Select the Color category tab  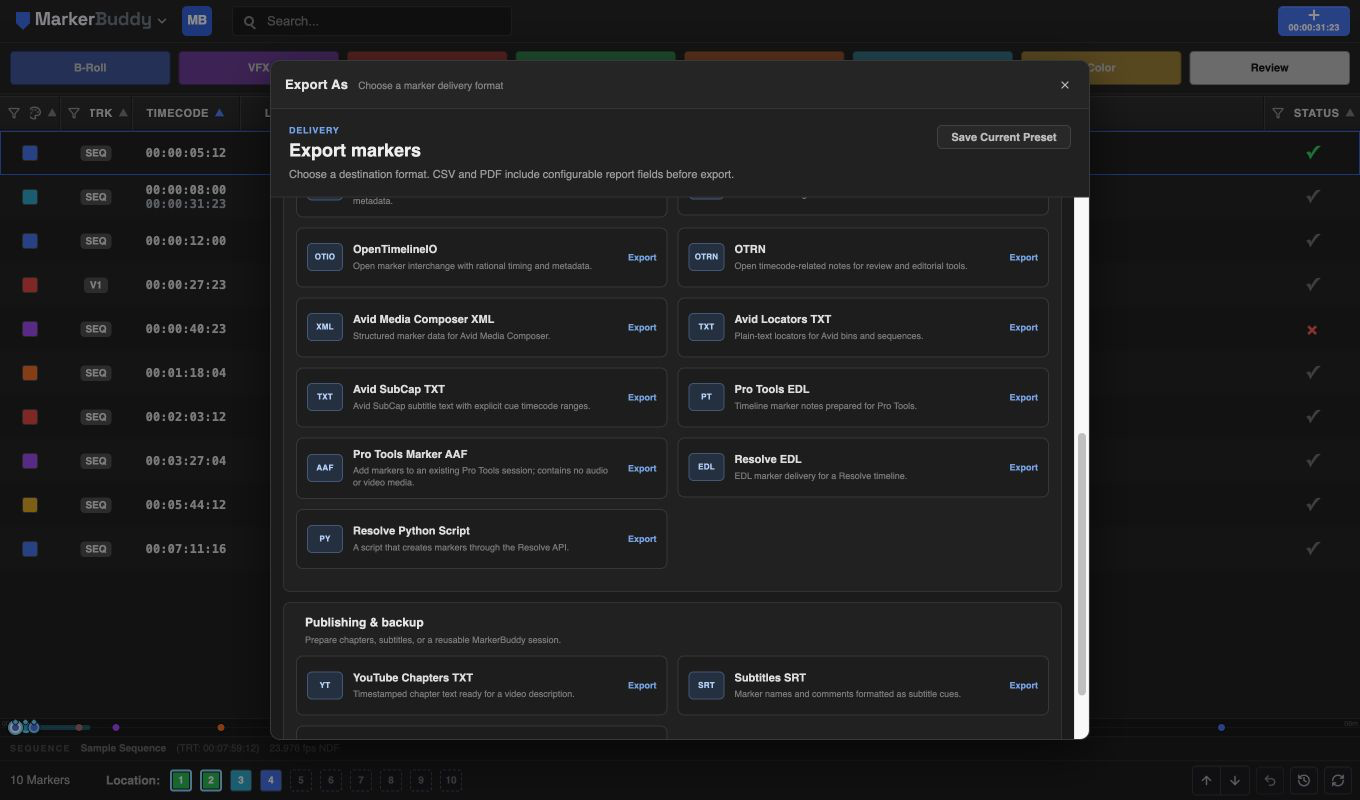[x=1100, y=68]
